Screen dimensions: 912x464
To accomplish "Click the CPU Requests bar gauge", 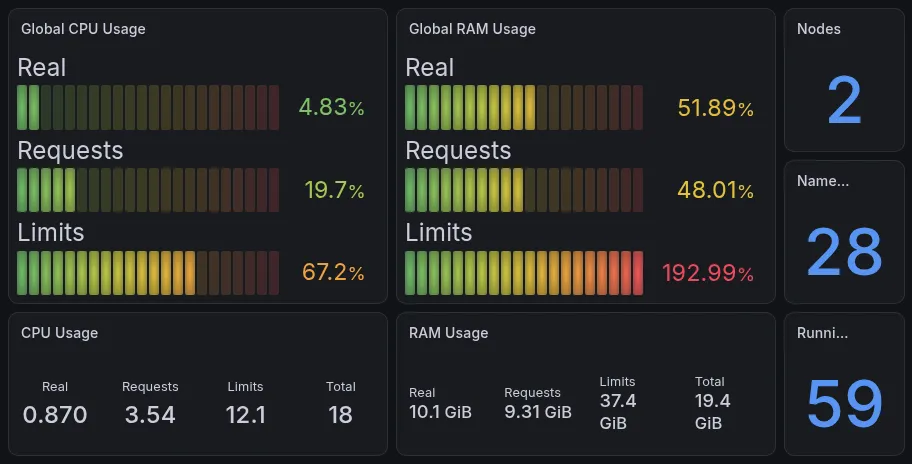I will coord(148,190).
